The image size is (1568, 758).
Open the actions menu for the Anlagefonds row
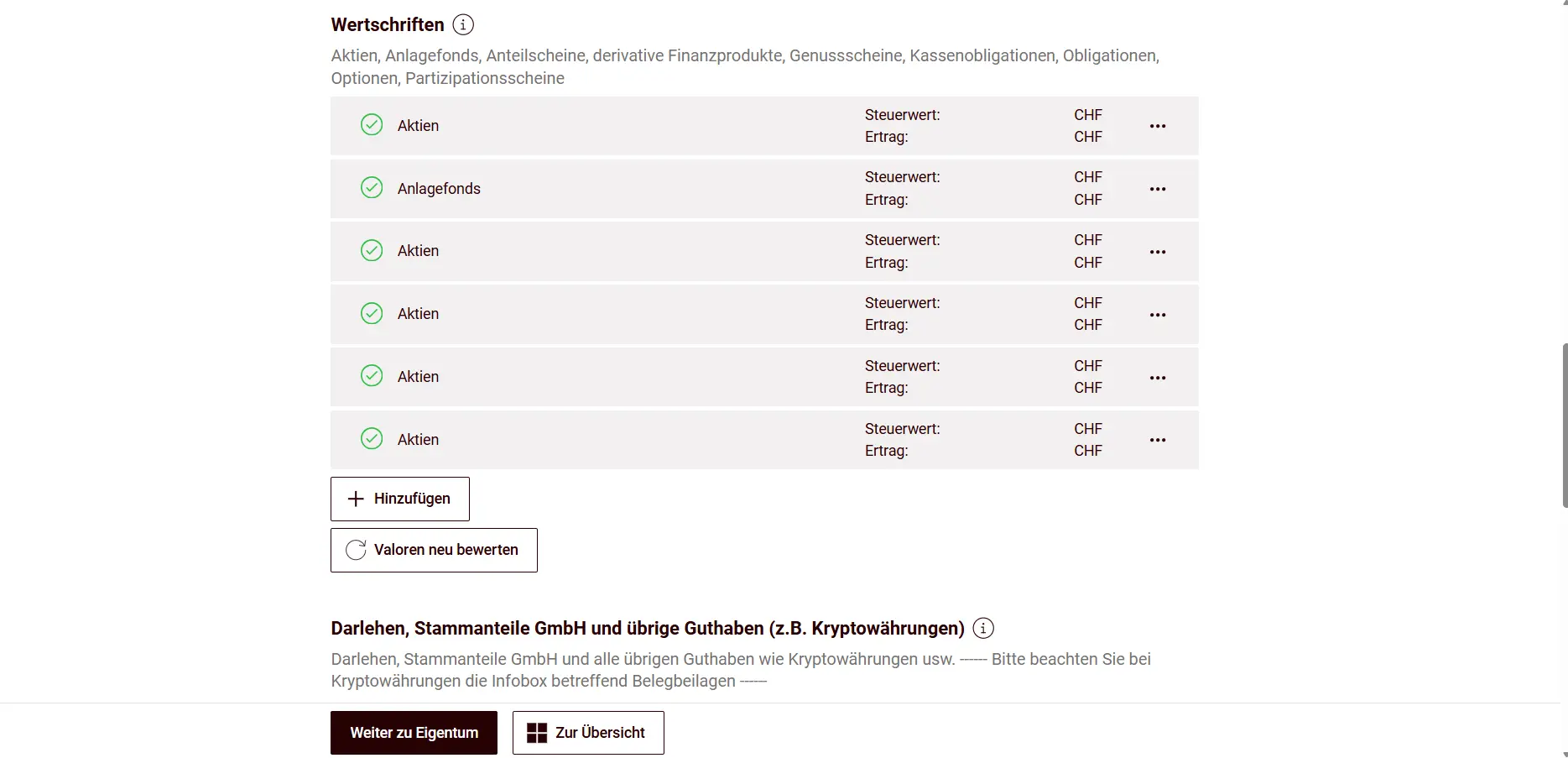[x=1158, y=188]
